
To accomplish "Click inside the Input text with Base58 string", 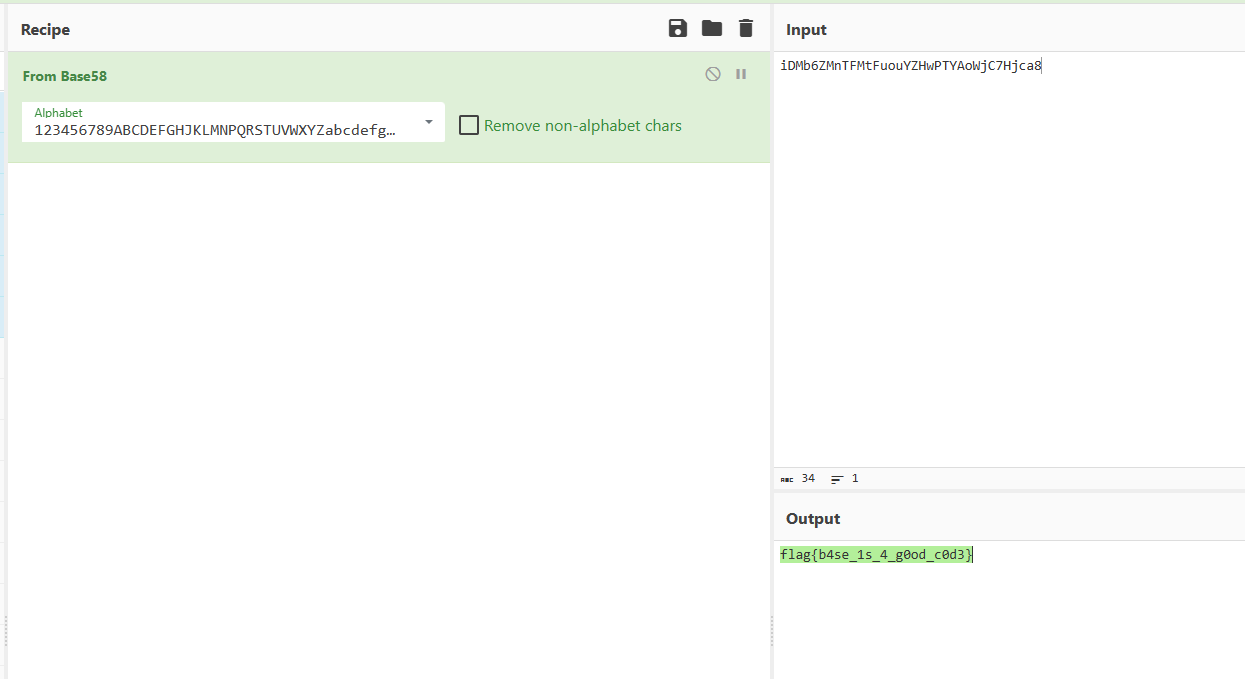I will [x=911, y=67].
